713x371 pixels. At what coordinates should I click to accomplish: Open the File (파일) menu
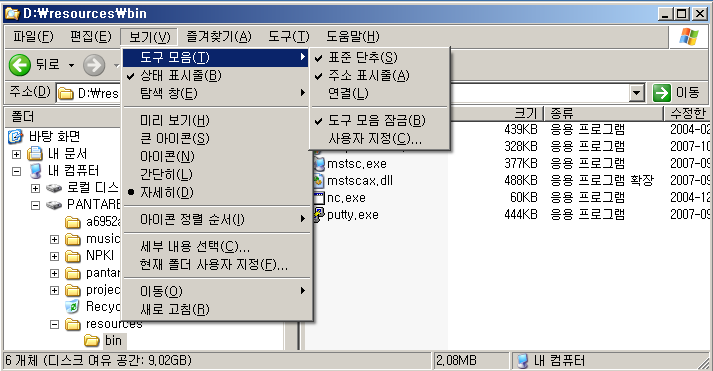[33, 37]
